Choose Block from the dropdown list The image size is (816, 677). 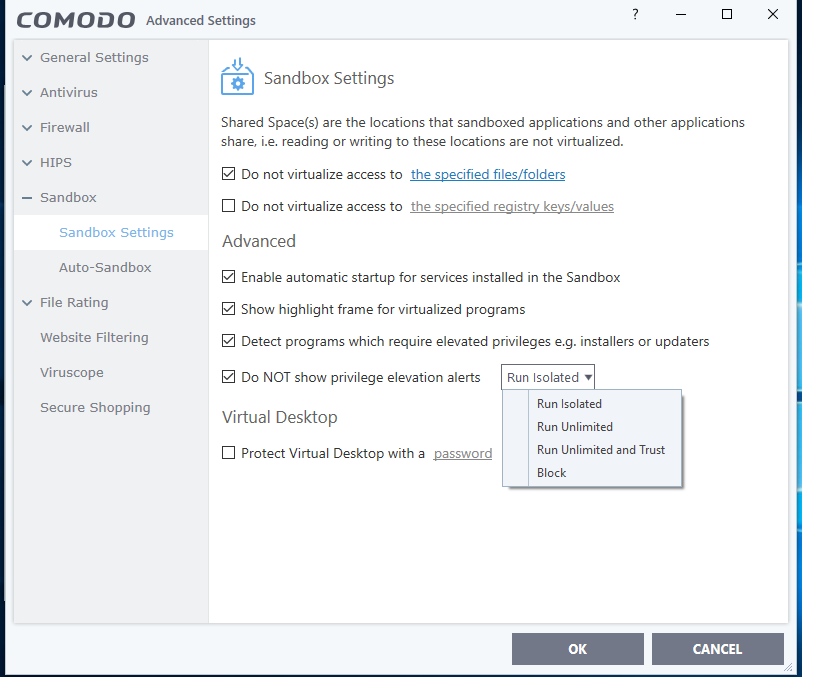tap(551, 473)
